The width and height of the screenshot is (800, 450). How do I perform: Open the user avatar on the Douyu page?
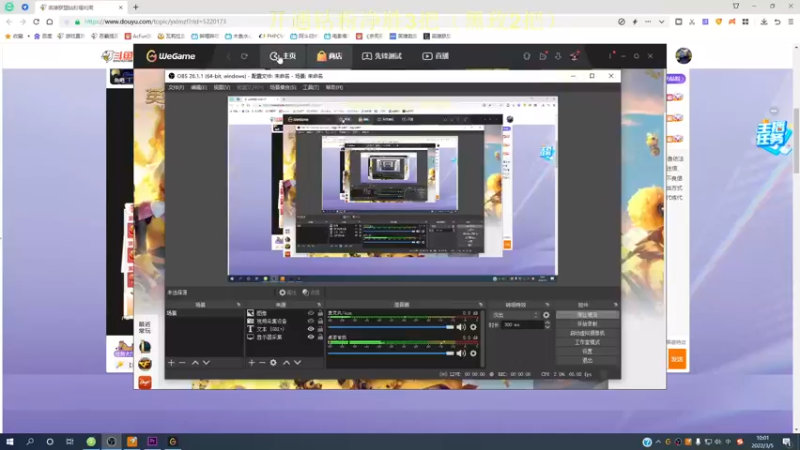coord(683,56)
